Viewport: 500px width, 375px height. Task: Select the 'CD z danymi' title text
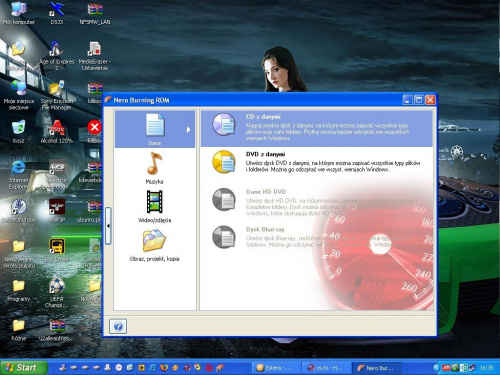(263, 117)
